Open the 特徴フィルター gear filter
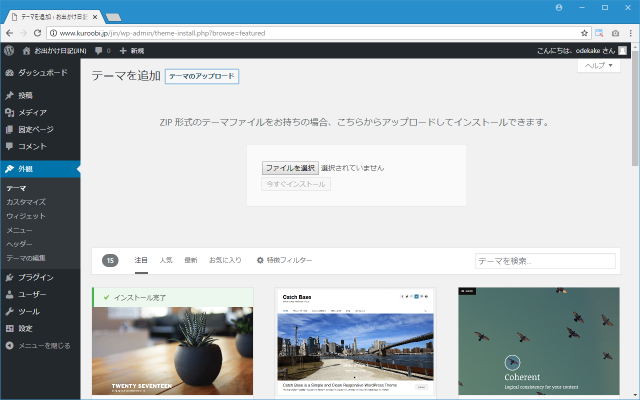640x400 pixels. pos(284,260)
